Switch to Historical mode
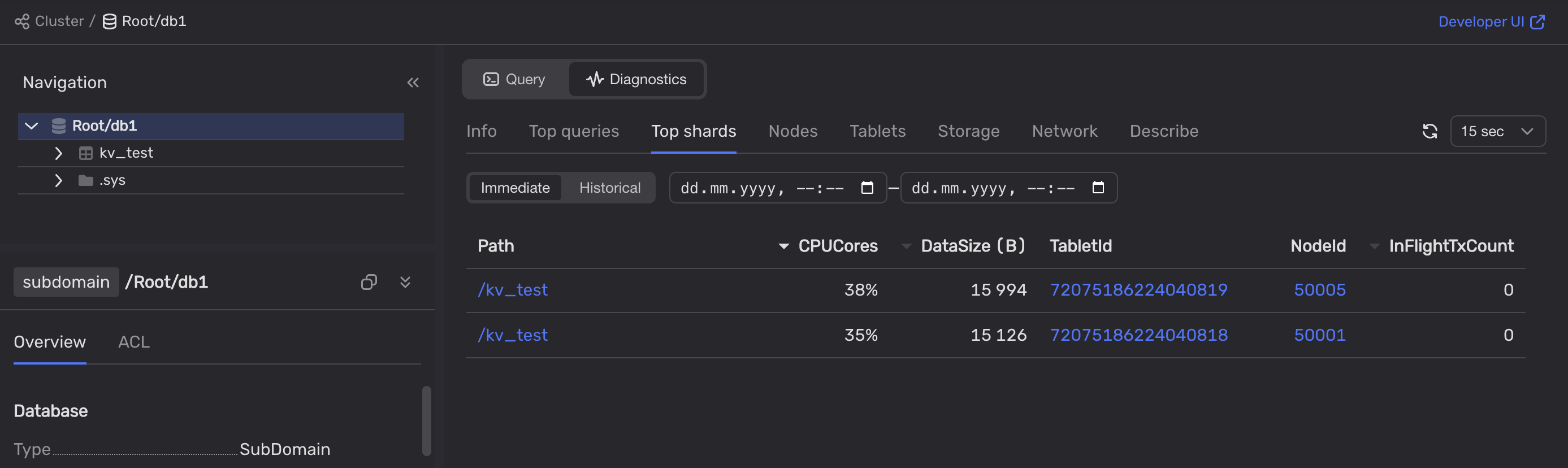Screen dimensions: 1568x468 [609, 188]
